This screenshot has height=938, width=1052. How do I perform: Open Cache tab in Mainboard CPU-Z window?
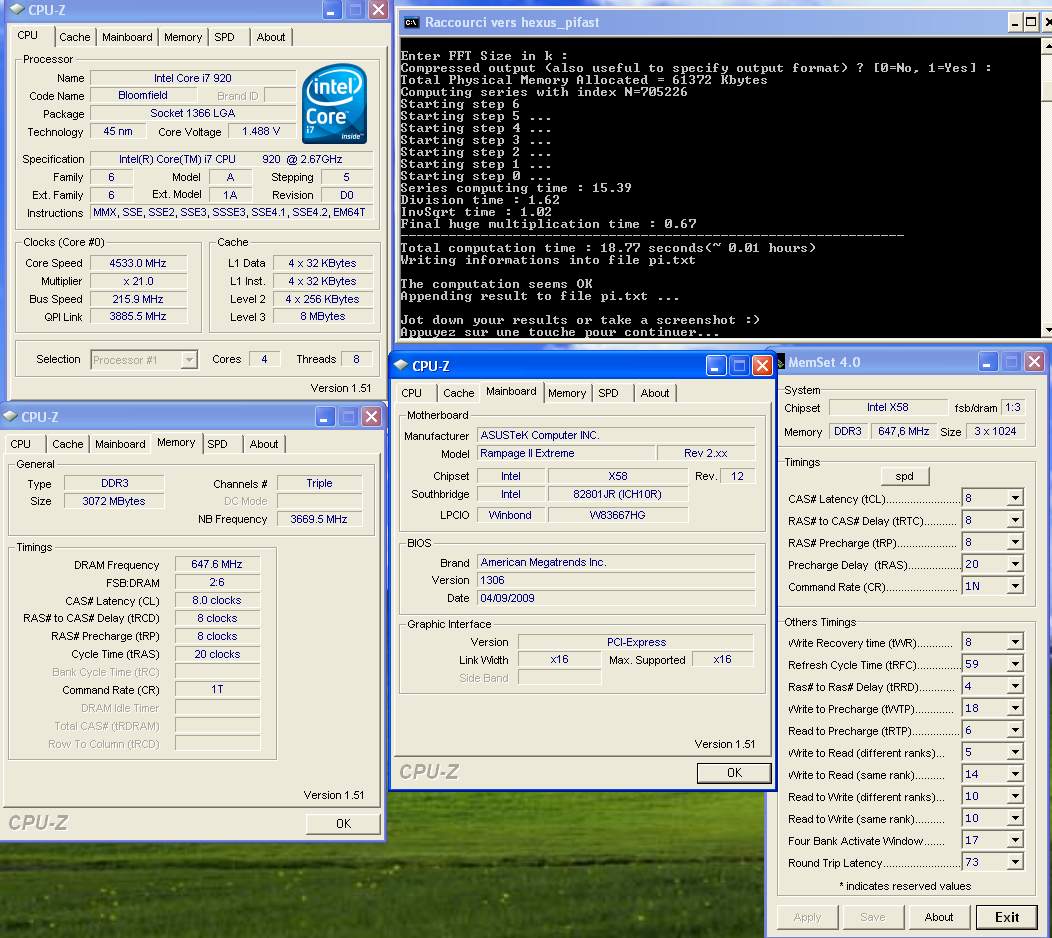point(458,393)
